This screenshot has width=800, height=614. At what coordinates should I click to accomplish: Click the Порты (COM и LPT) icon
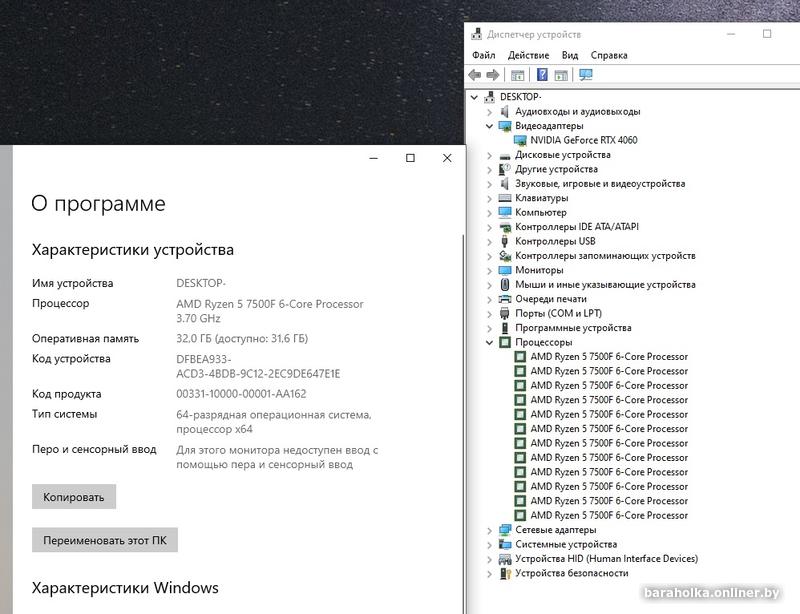(x=505, y=313)
